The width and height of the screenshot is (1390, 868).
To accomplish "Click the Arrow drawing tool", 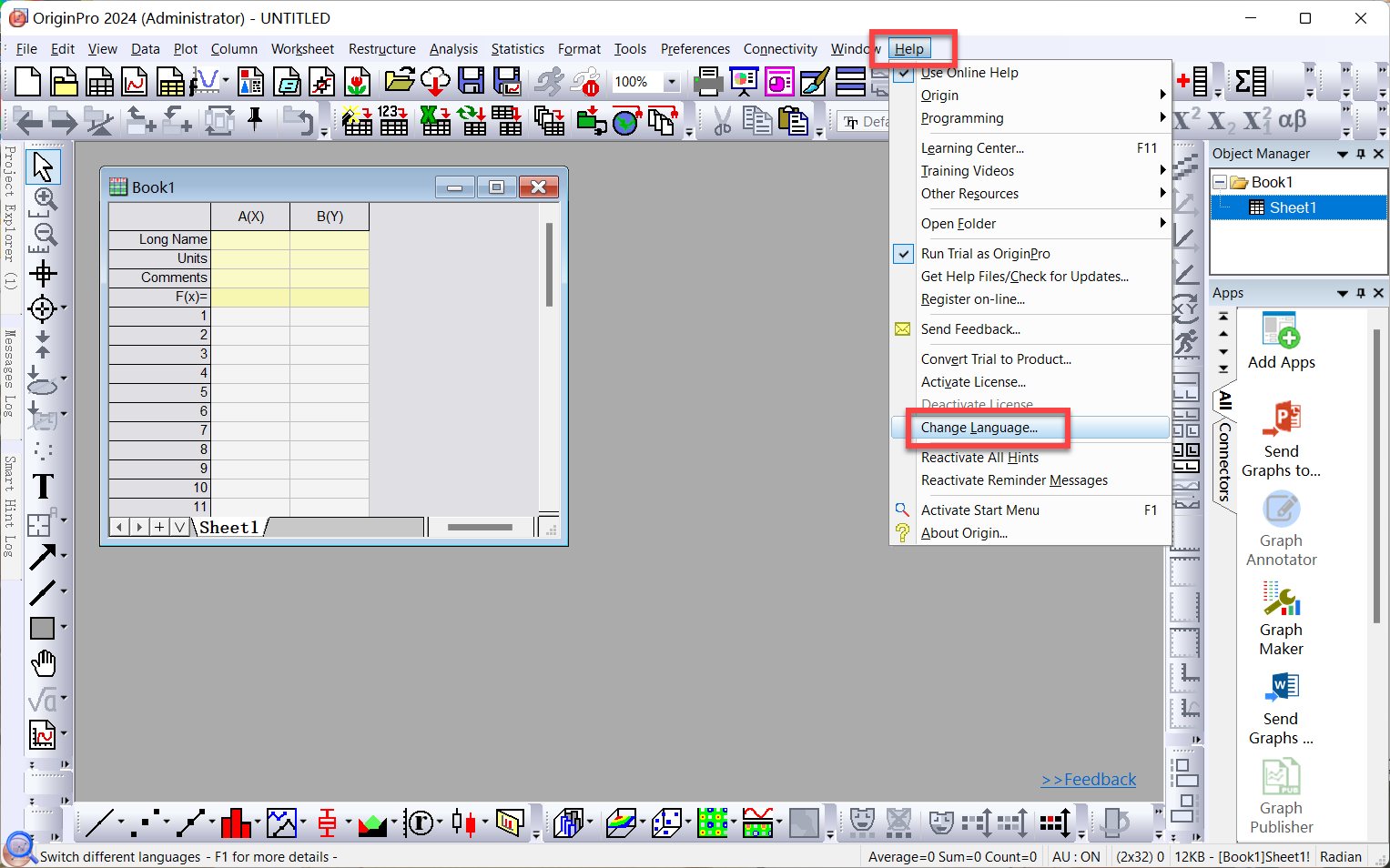I will (x=42, y=557).
